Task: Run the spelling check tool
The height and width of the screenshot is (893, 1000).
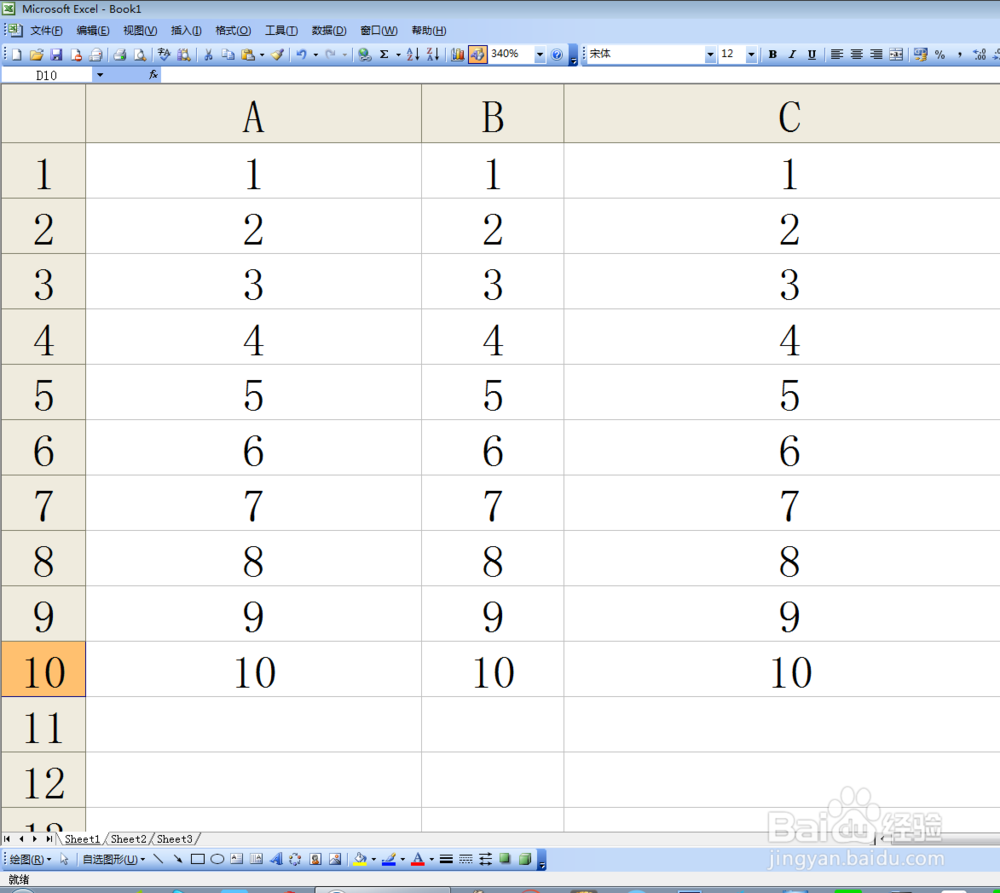Action: coord(164,55)
